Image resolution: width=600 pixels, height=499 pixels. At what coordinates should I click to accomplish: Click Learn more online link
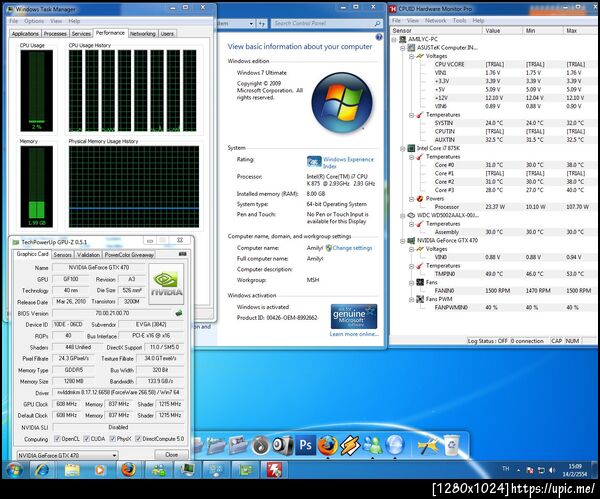click(354, 334)
